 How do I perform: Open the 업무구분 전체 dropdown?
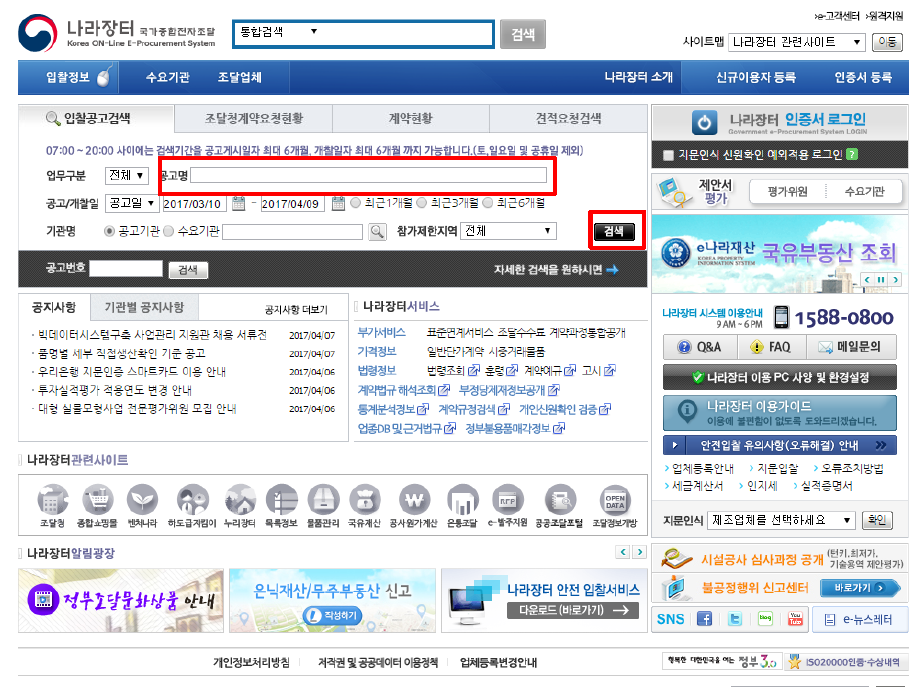126,175
